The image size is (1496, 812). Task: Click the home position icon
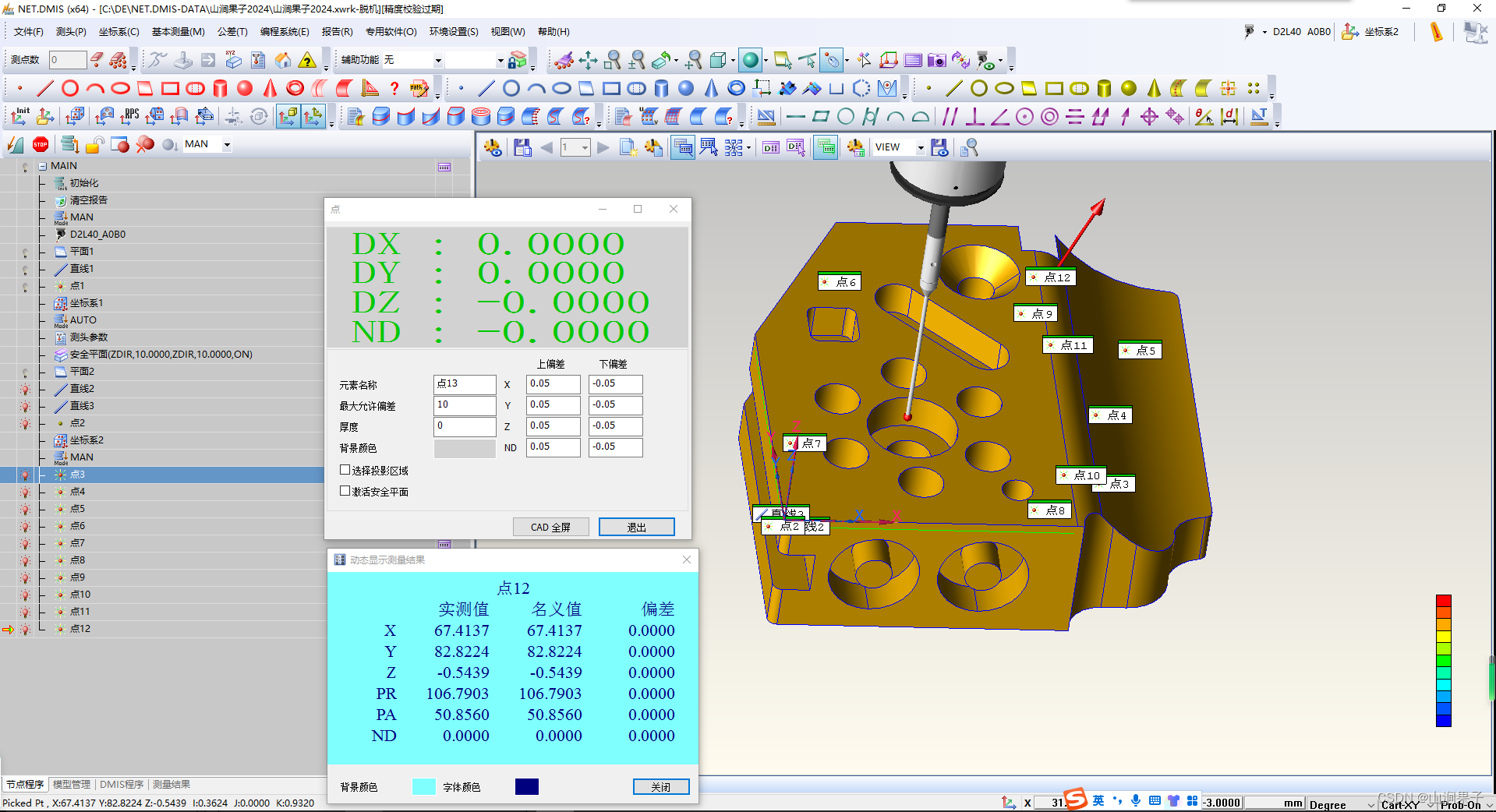coord(283,60)
